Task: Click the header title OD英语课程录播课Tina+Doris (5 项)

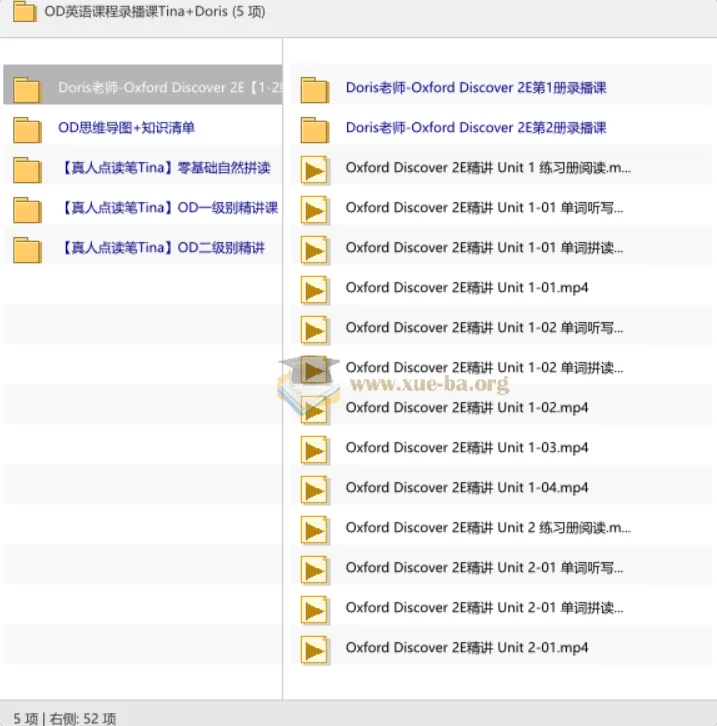Action: click(x=155, y=11)
